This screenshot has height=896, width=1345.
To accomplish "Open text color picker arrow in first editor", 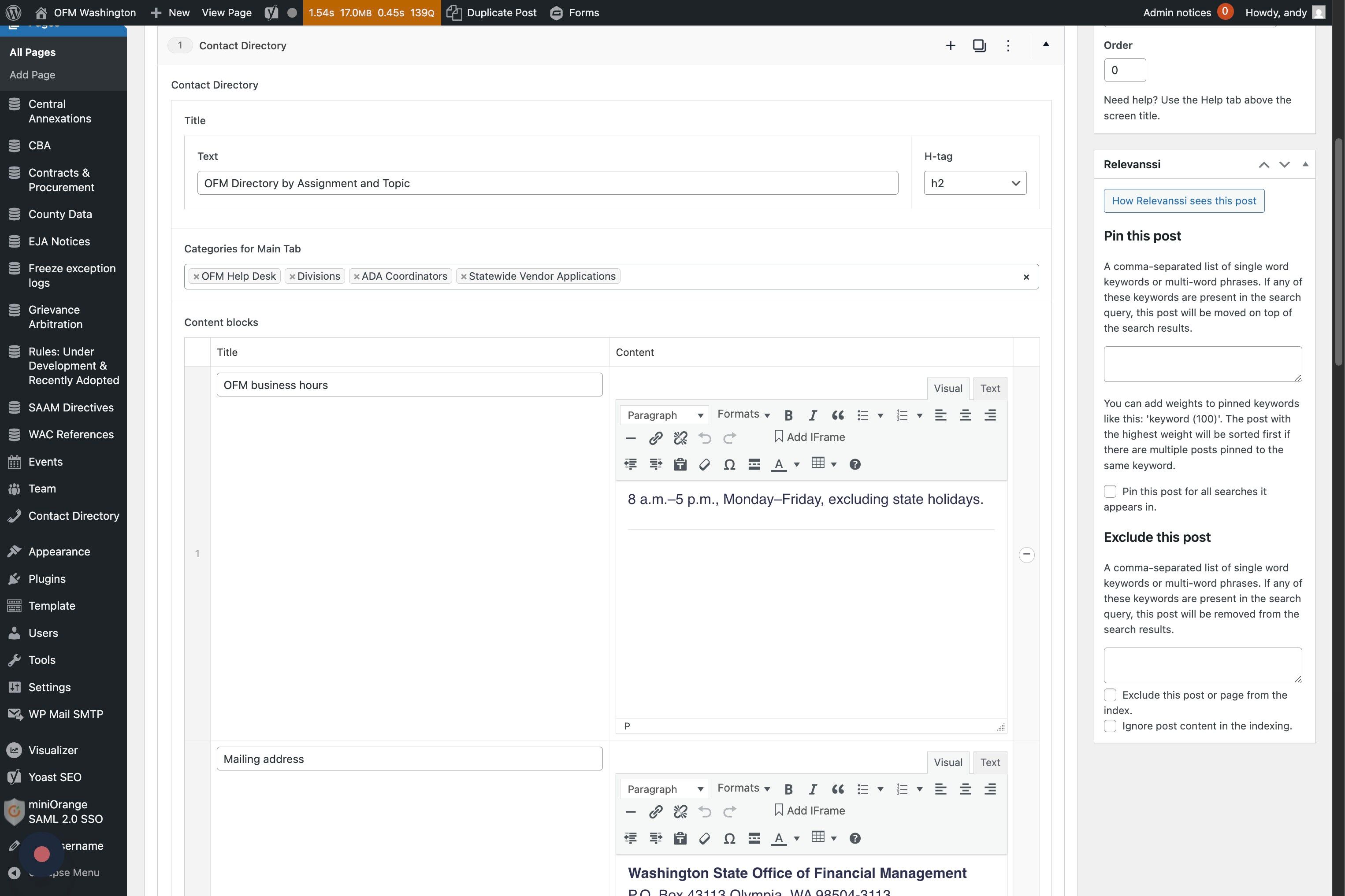I will (796, 465).
